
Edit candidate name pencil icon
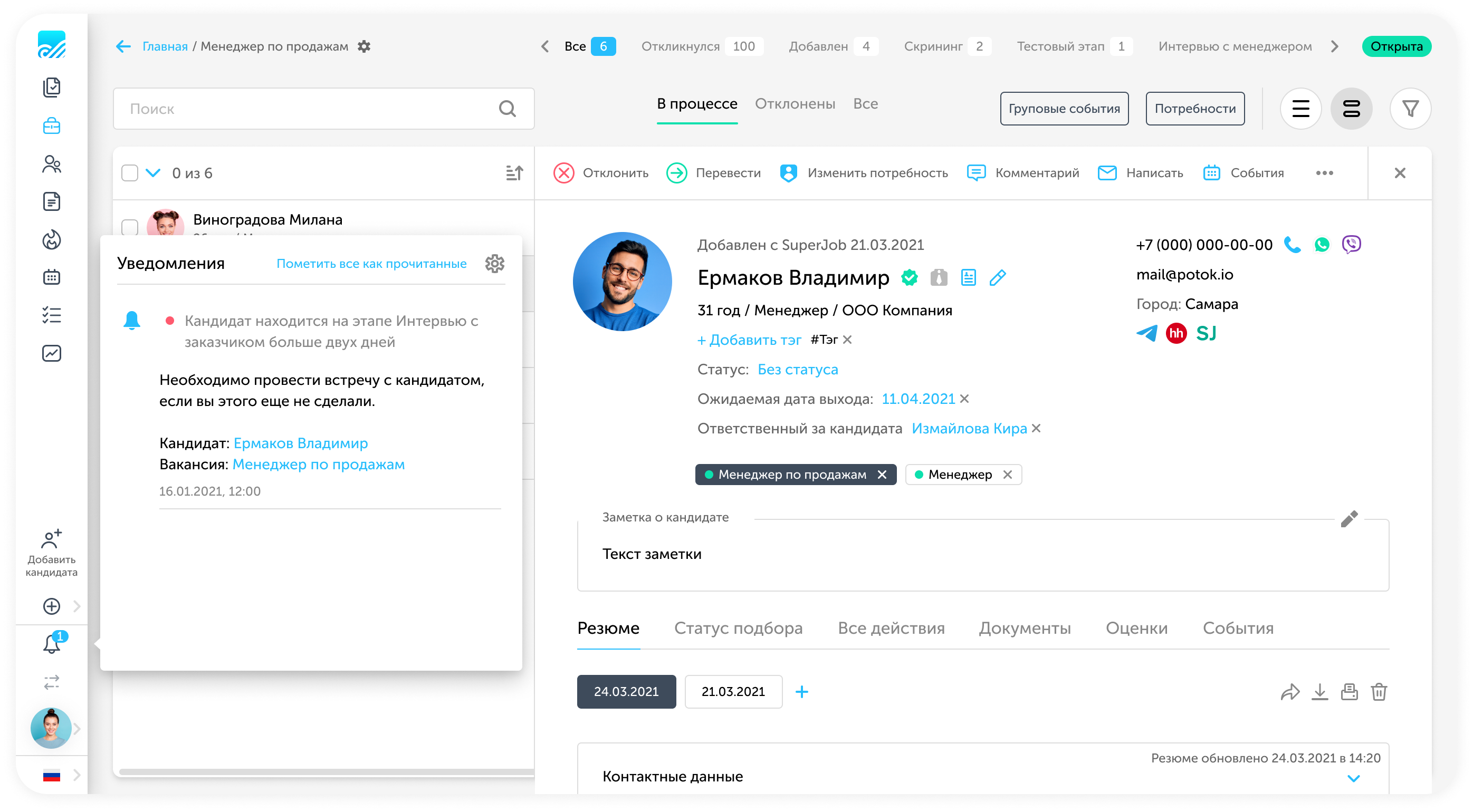(x=997, y=278)
